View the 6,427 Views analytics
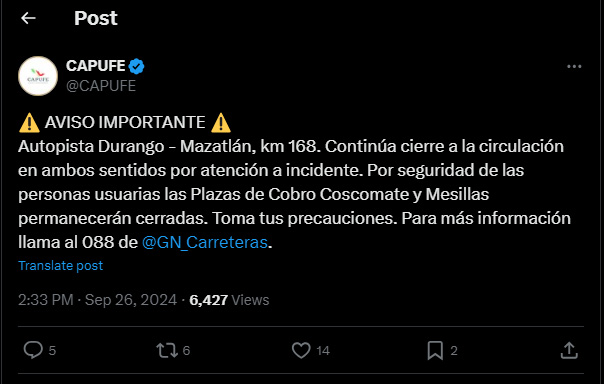Screen dimensions: 604x384 [229, 300]
